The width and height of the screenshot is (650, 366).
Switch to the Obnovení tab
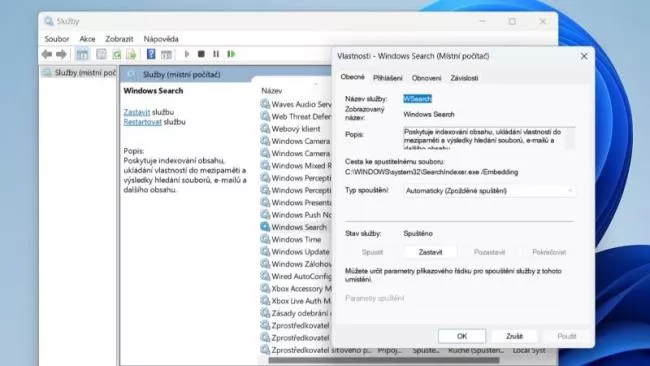[427, 78]
